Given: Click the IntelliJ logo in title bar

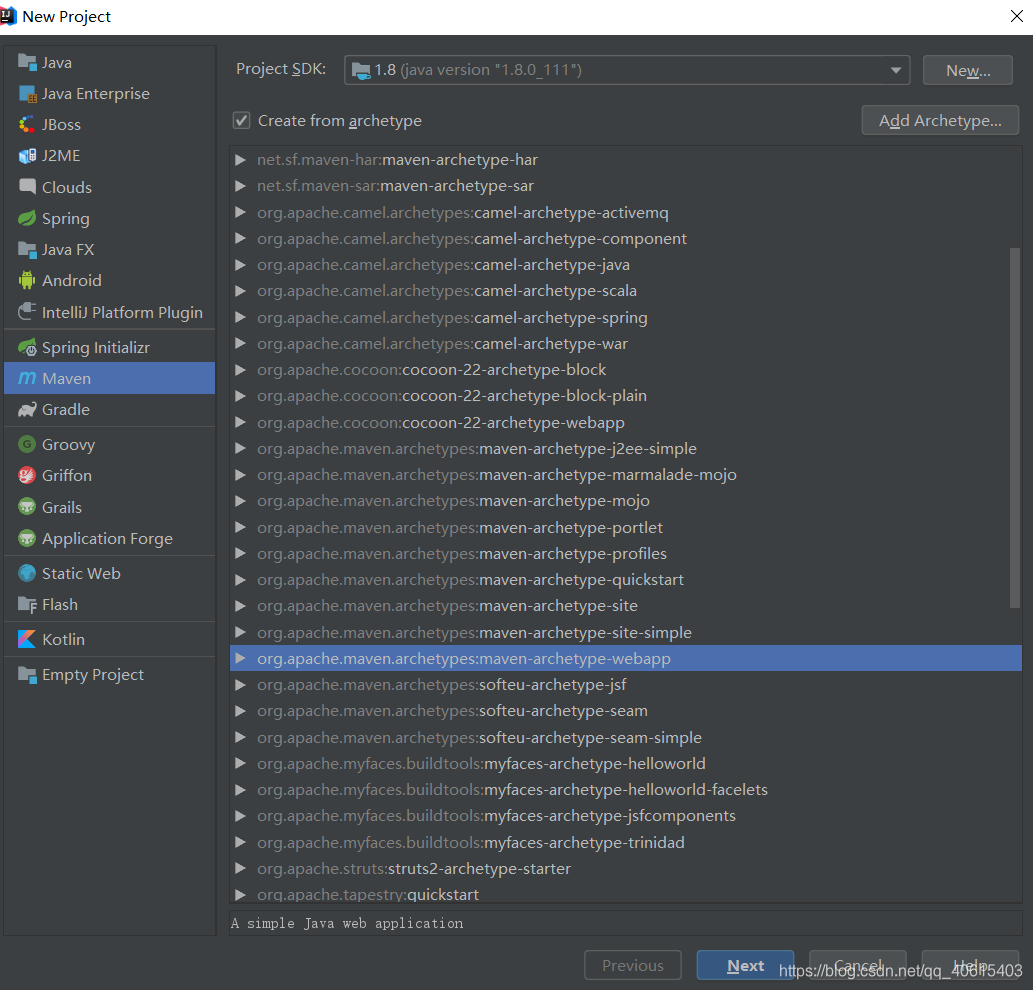Looking at the screenshot, I should tap(7, 16).
